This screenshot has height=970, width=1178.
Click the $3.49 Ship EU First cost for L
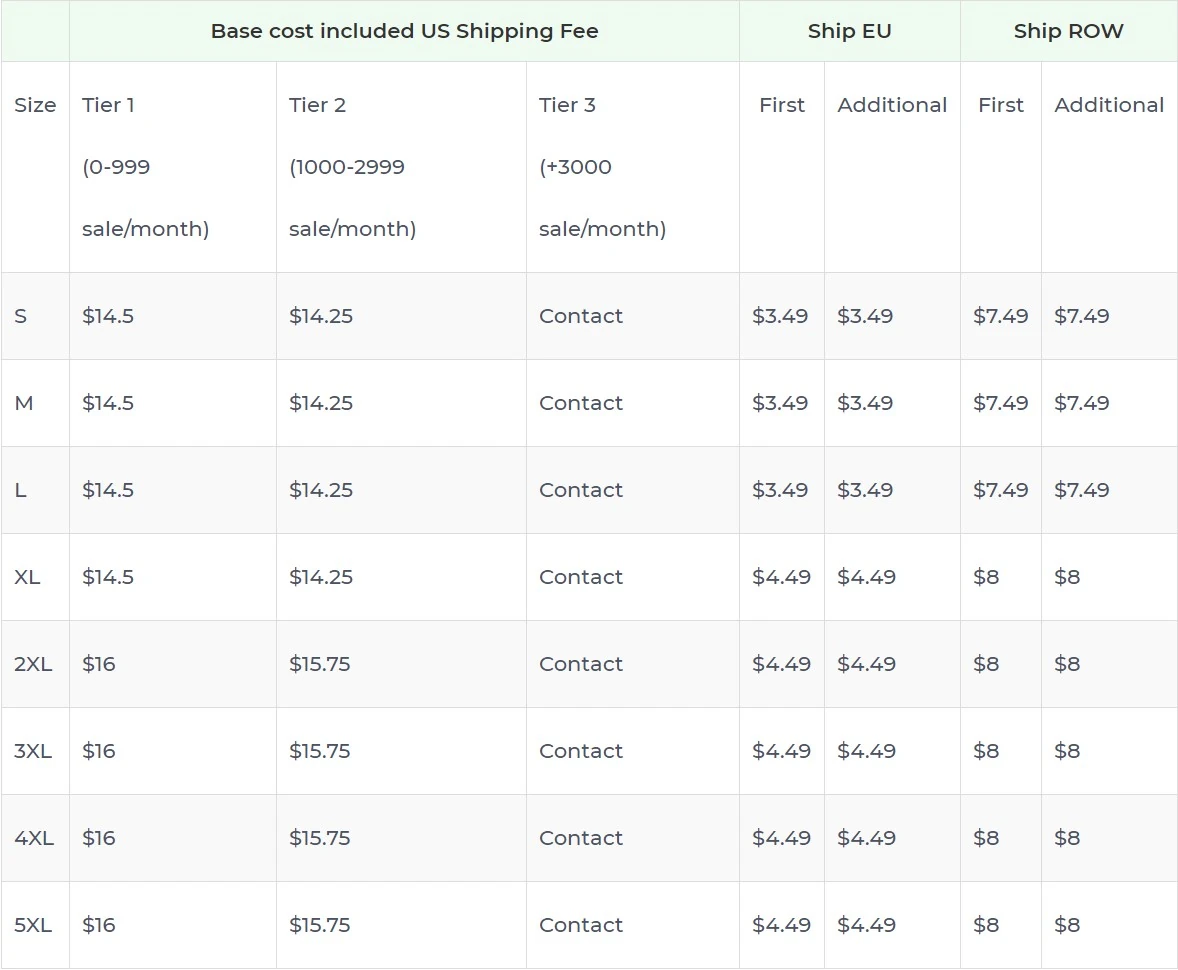point(781,490)
